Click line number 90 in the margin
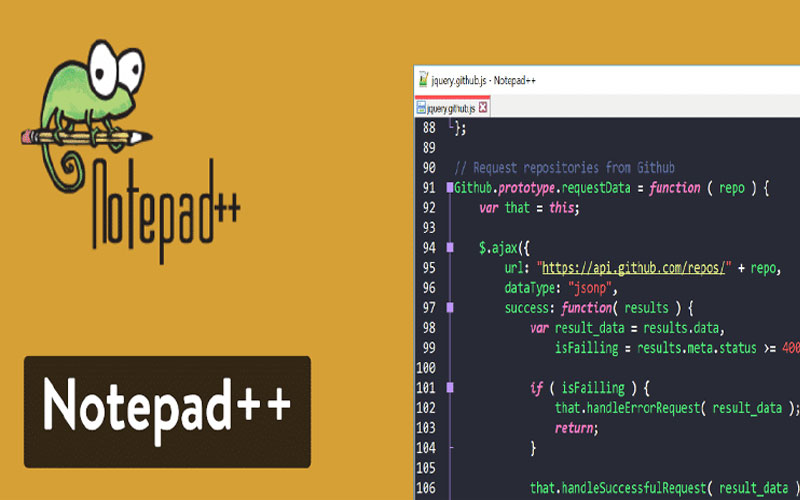 pos(429,168)
